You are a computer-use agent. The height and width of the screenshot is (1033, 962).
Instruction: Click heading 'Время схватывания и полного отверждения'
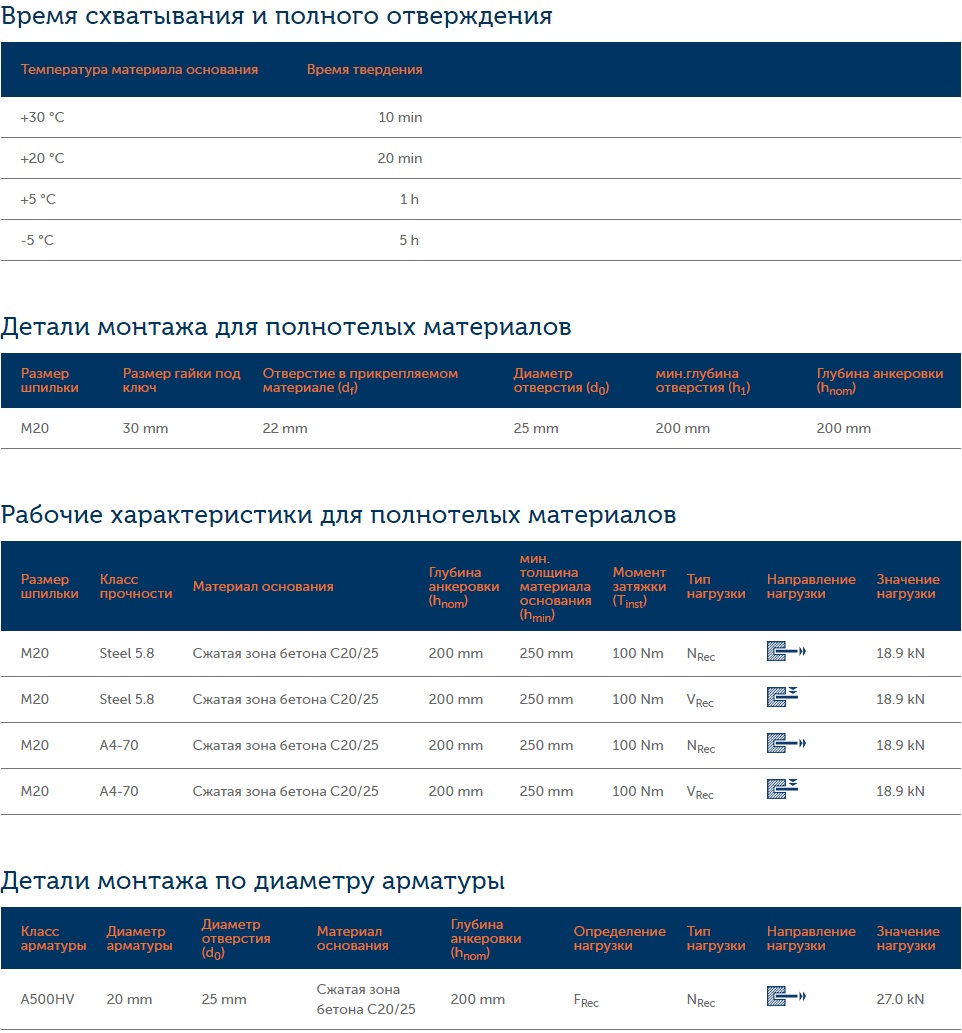point(276,17)
